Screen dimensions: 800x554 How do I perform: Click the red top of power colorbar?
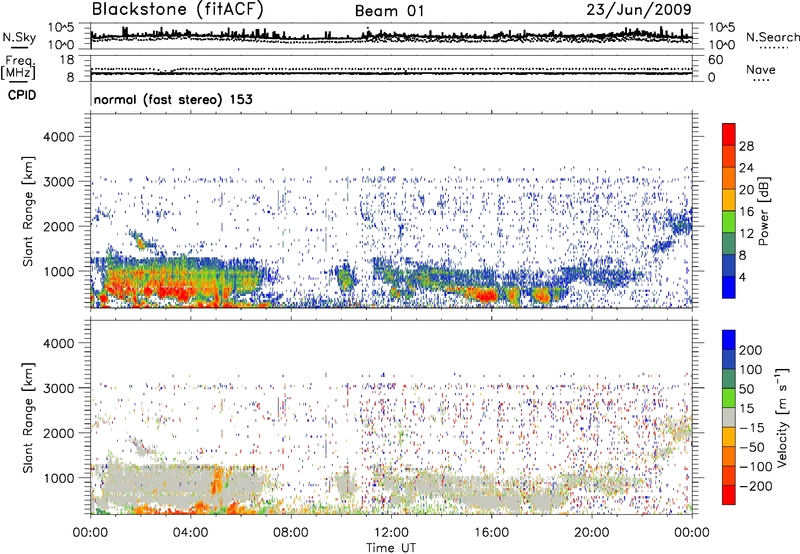pos(729,134)
